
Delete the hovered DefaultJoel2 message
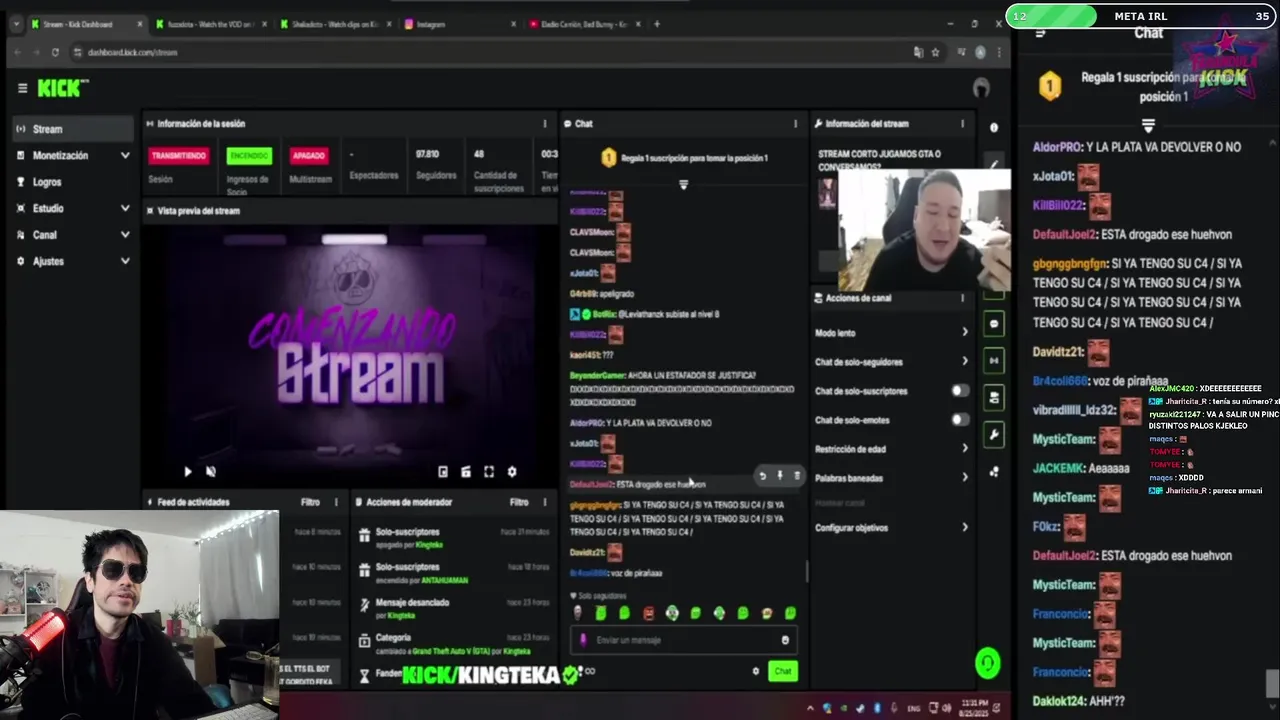click(797, 476)
